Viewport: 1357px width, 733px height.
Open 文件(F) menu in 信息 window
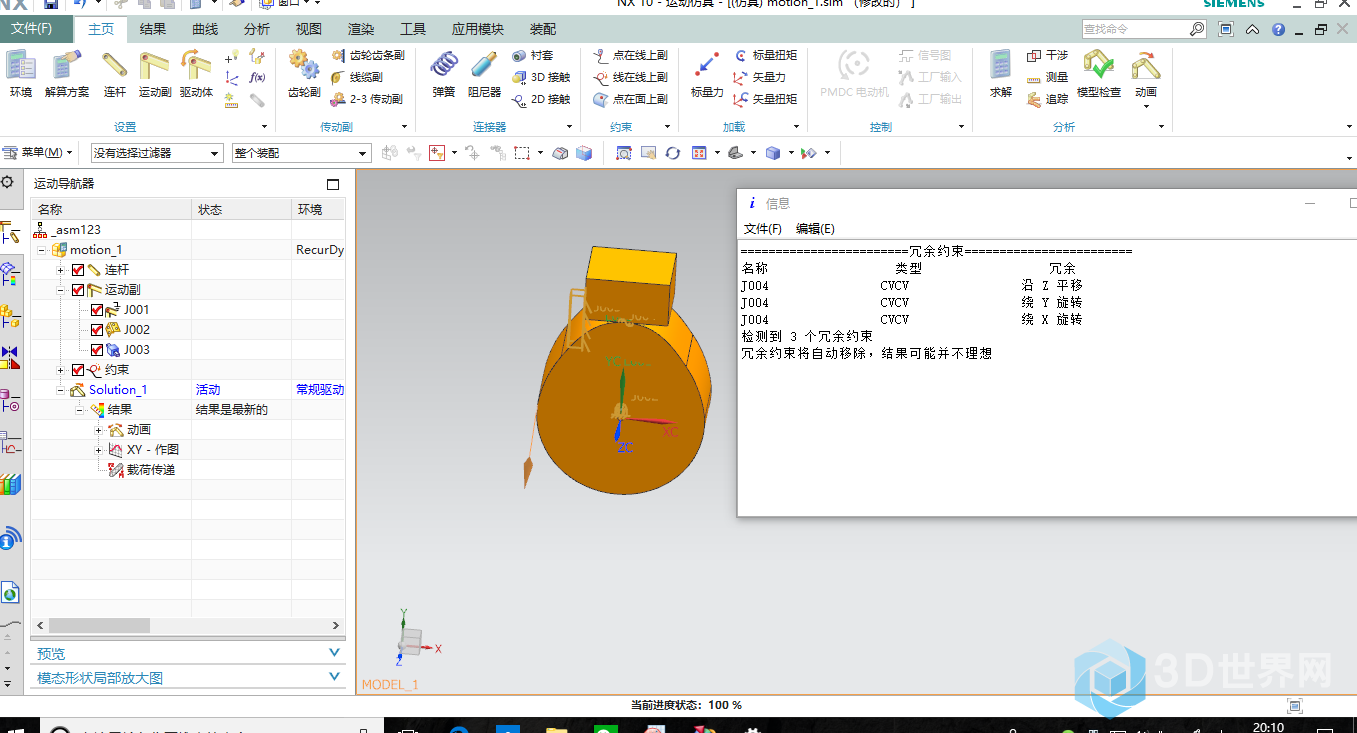click(763, 229)
